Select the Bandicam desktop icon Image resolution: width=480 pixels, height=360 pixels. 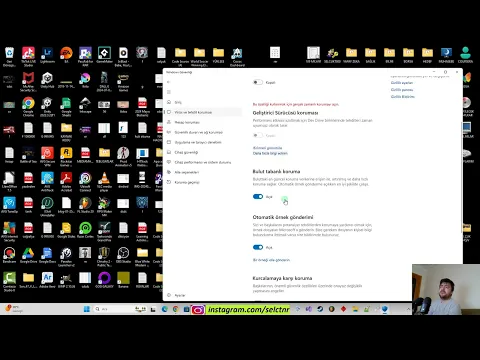tap(9, 255)
